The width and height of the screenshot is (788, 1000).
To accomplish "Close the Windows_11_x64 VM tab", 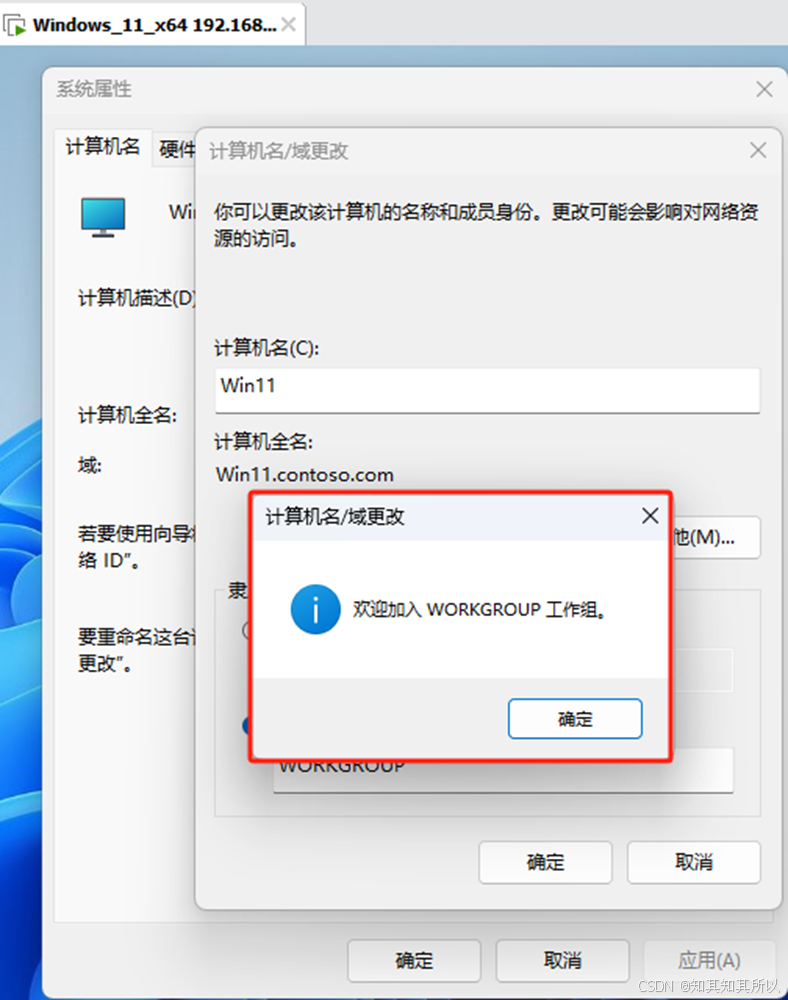I will [x=289, y=25].
